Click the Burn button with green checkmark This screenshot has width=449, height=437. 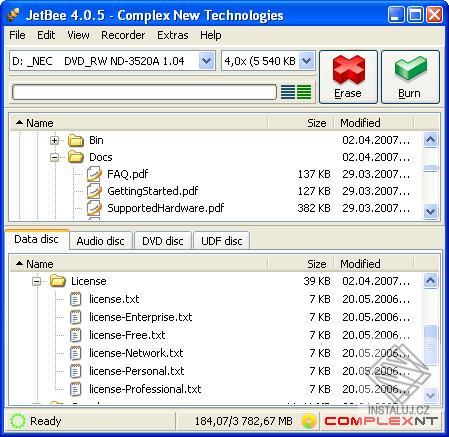pyautogui.click(x=410, y=77)
